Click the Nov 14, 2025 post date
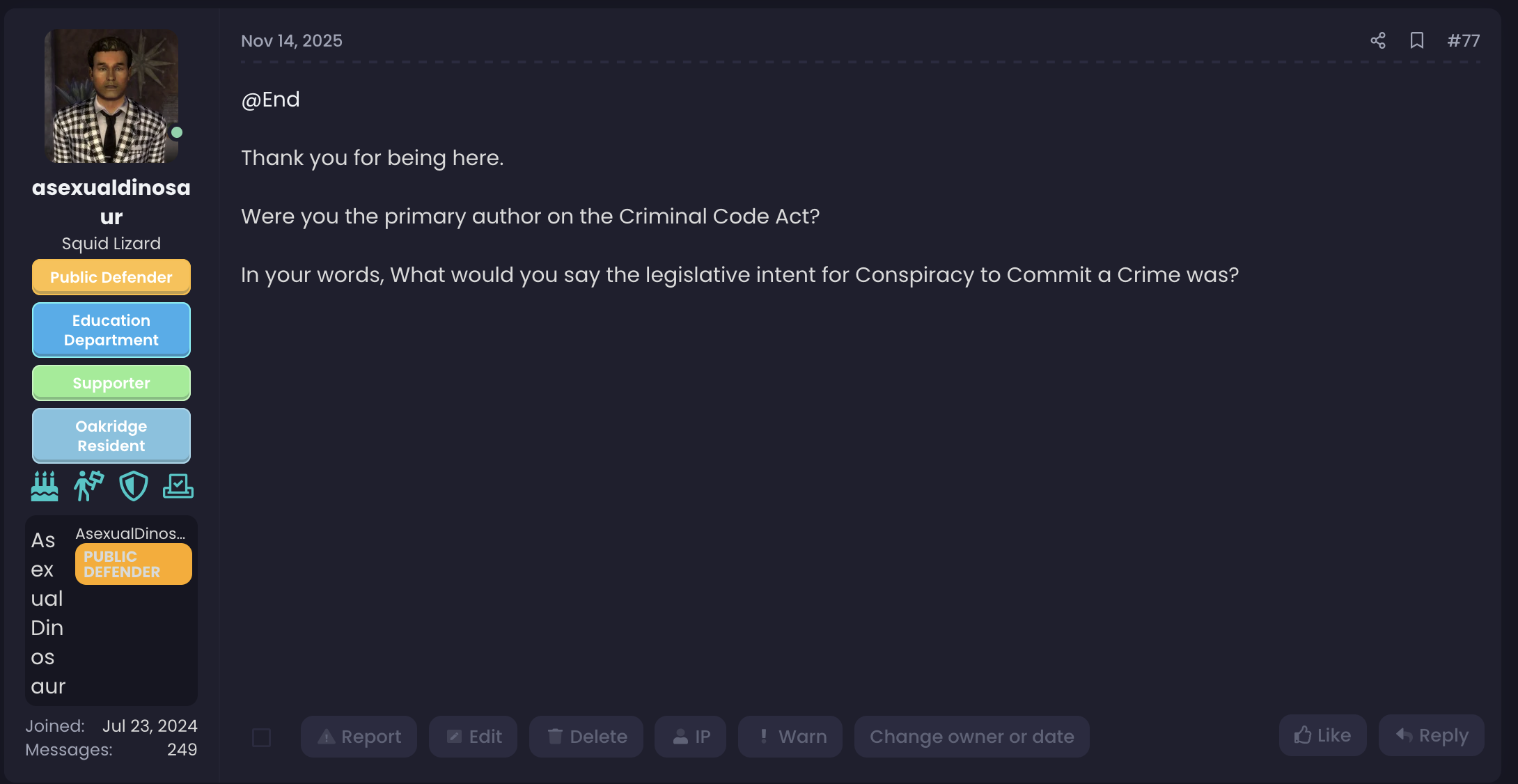 coord(291,40)
